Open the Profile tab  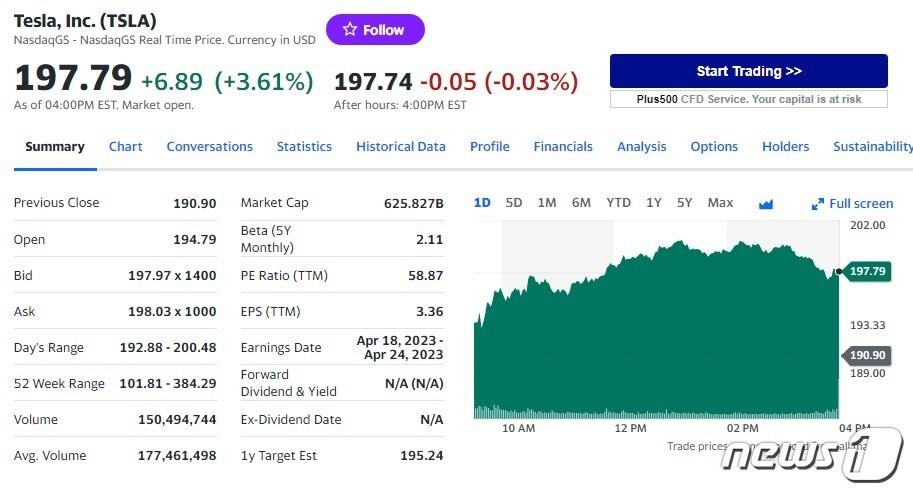point(490,146)
